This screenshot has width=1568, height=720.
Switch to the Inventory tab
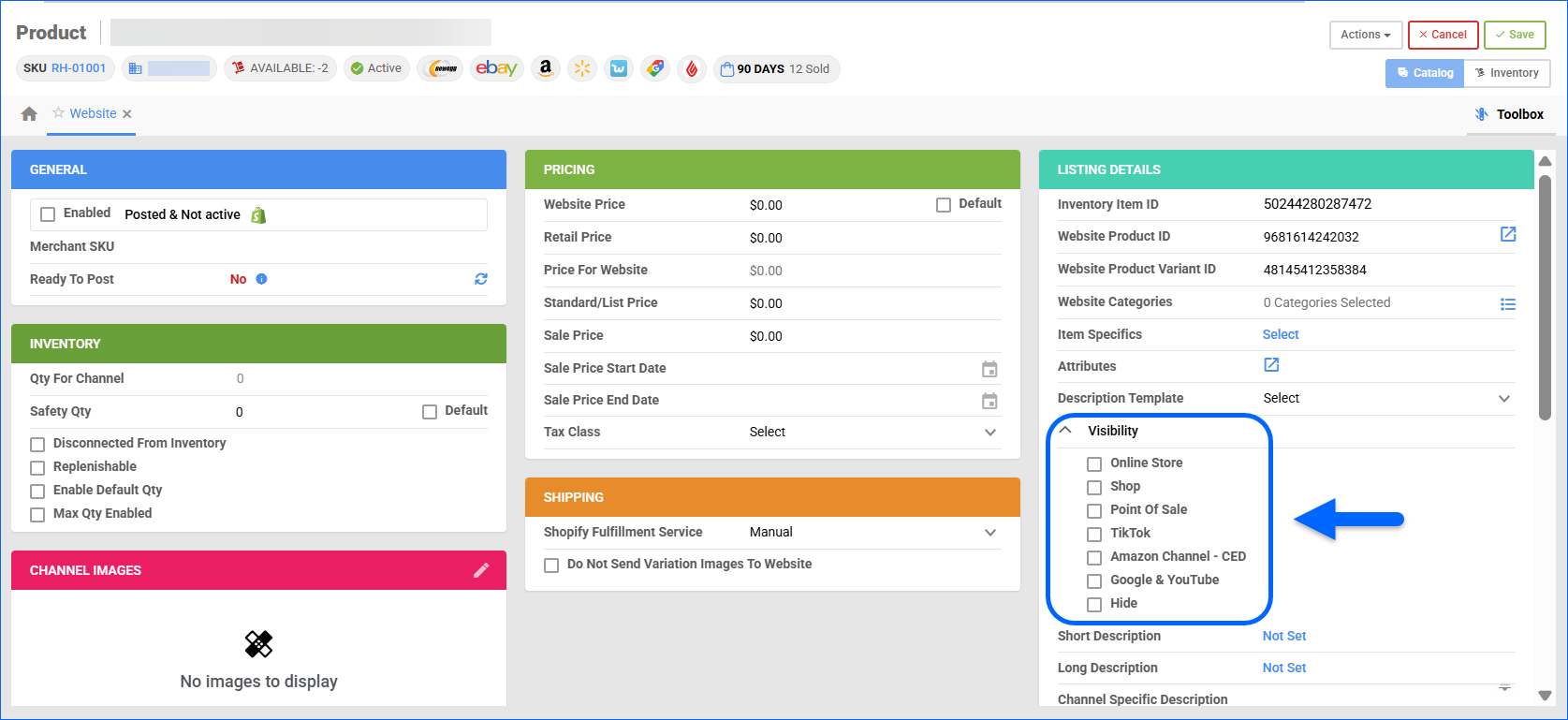click(1506, 73)
